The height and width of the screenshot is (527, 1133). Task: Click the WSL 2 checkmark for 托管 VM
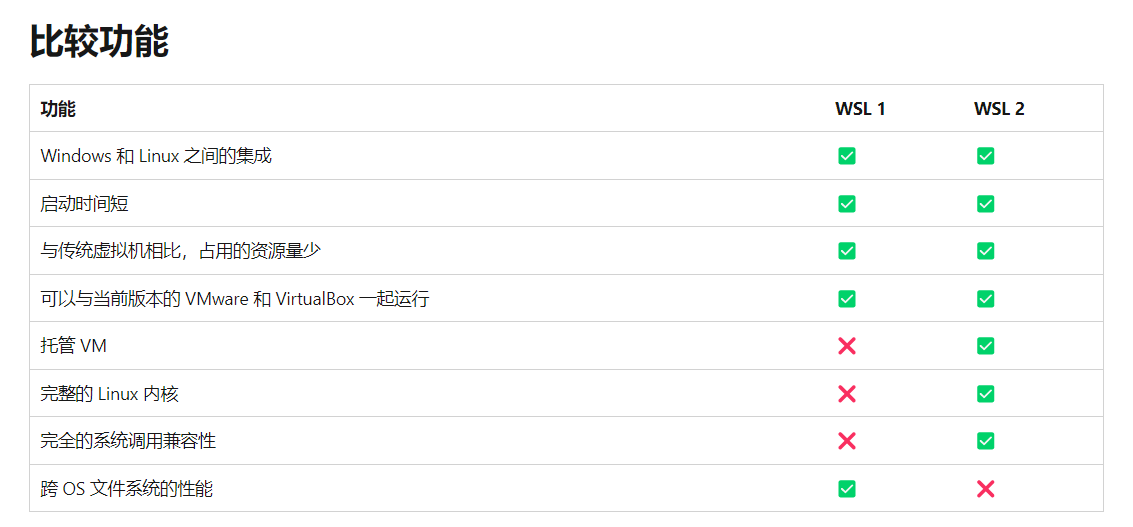(985, 346)
